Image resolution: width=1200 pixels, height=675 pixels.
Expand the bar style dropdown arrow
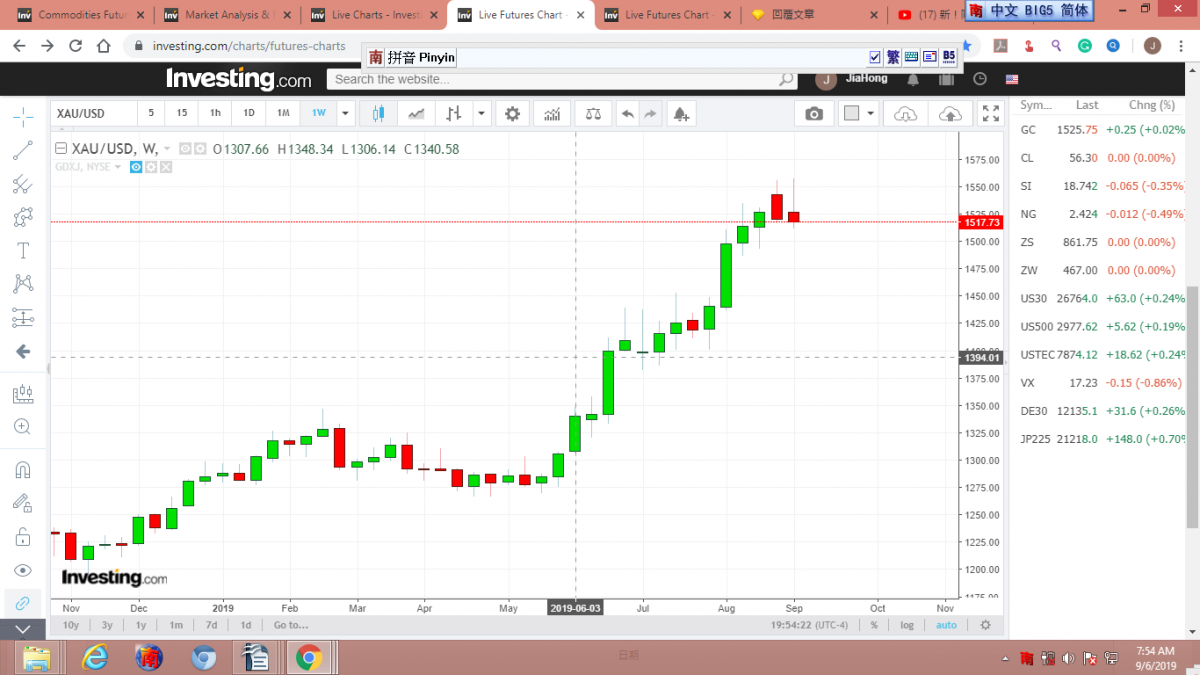click(482, 114)
